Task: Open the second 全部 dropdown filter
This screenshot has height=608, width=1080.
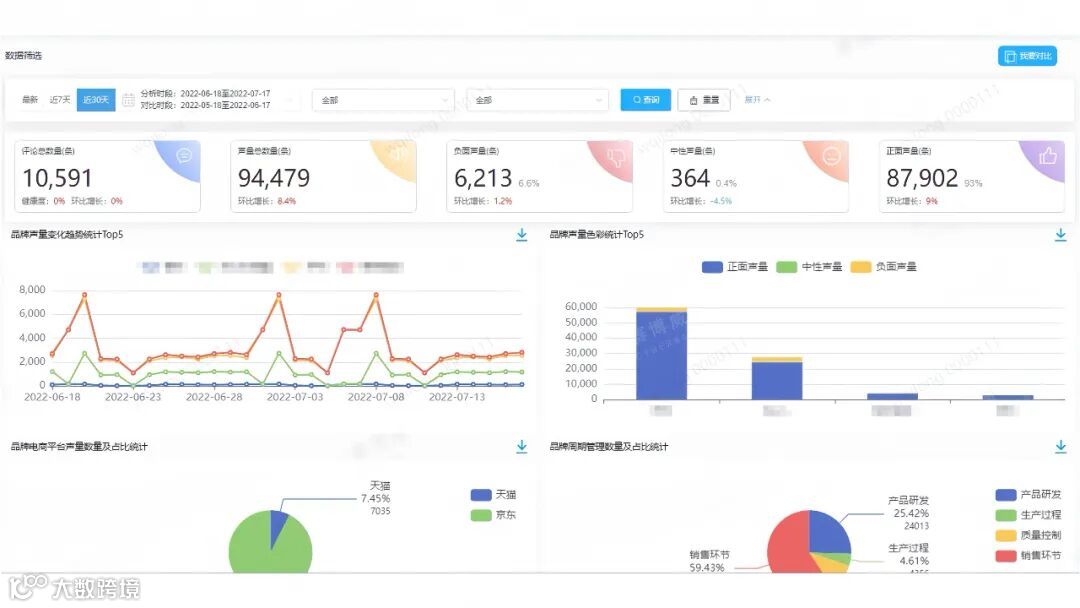Action: point(537,100)
